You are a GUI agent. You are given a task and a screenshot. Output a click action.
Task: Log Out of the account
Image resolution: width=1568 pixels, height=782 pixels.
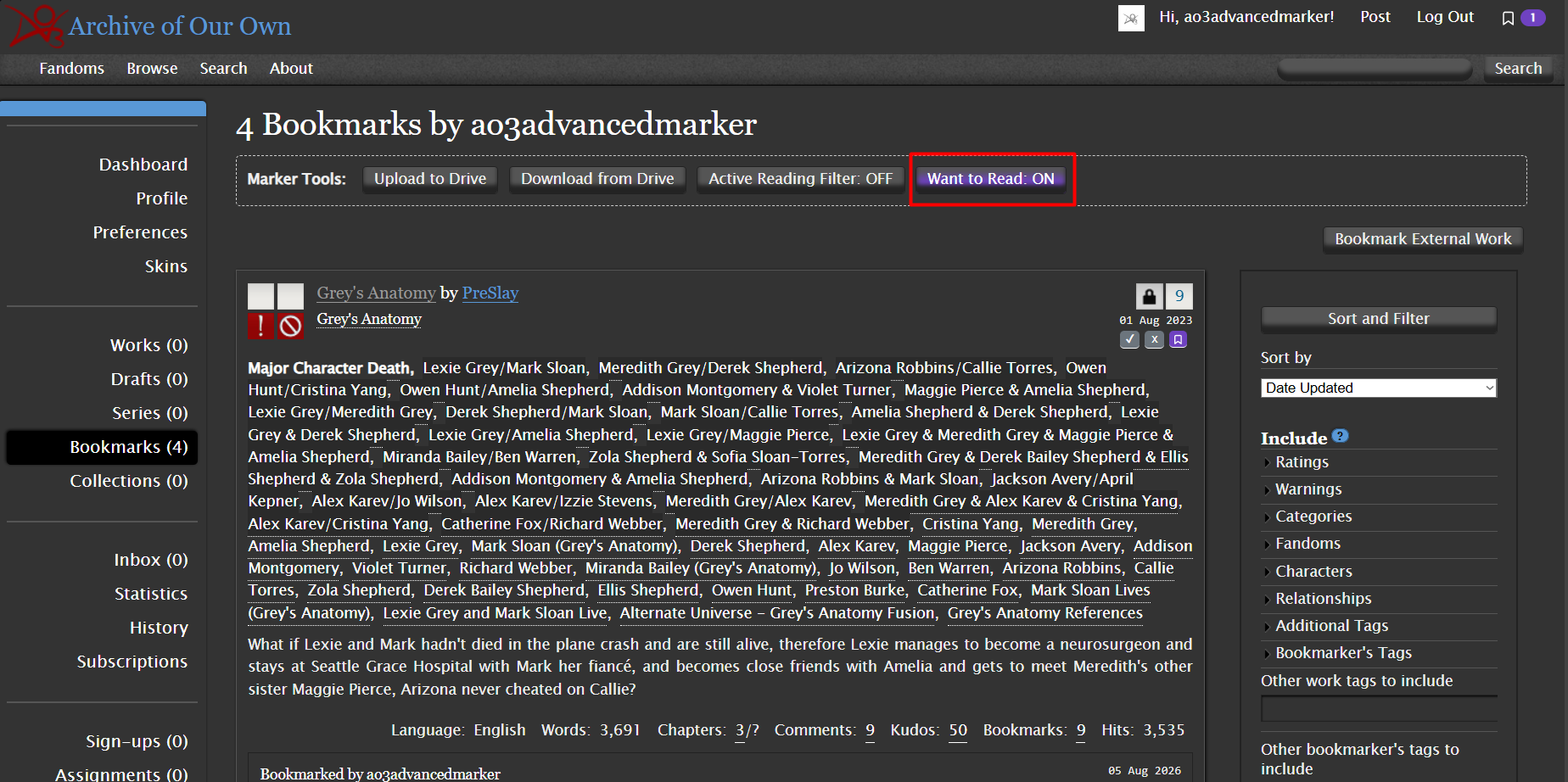click(x=1445, y=17)
